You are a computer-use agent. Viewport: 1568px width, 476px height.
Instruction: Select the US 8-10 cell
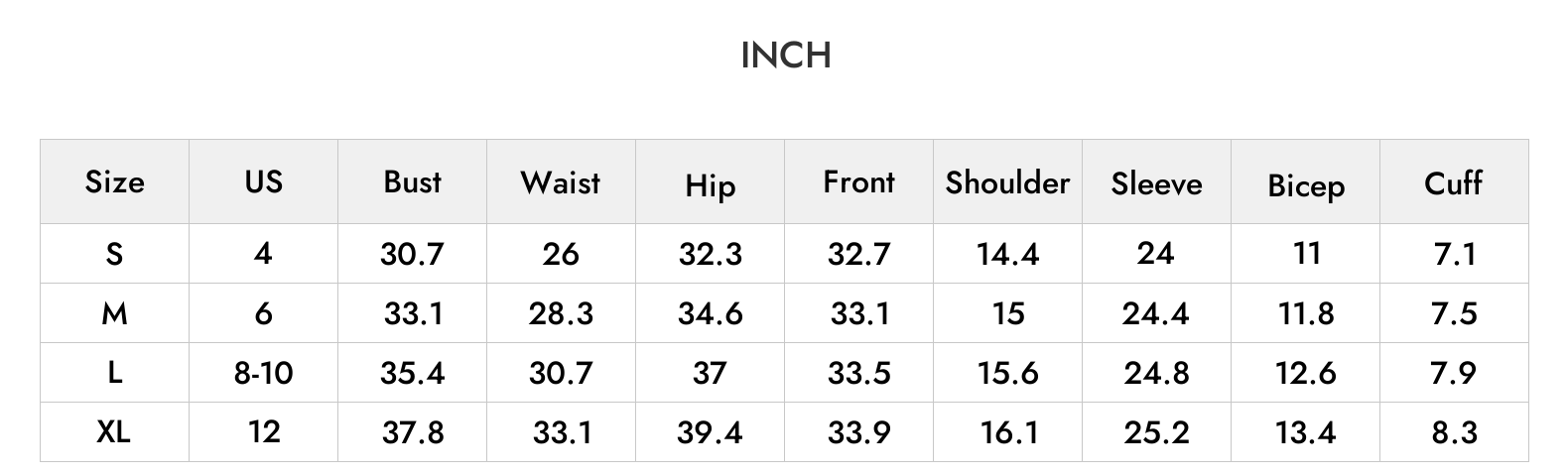click(263, 373)
